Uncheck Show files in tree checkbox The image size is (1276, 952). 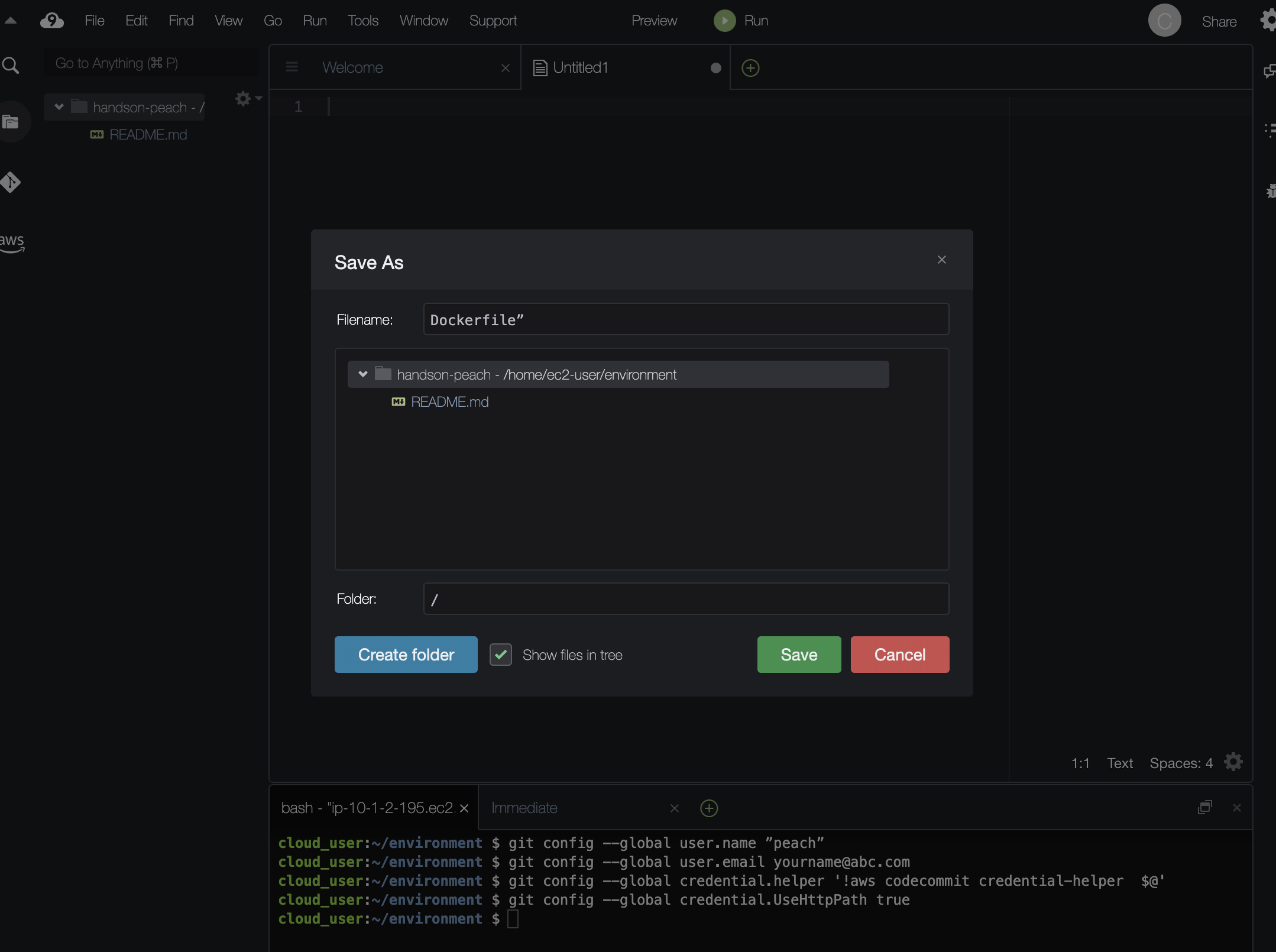coord(501,655)
